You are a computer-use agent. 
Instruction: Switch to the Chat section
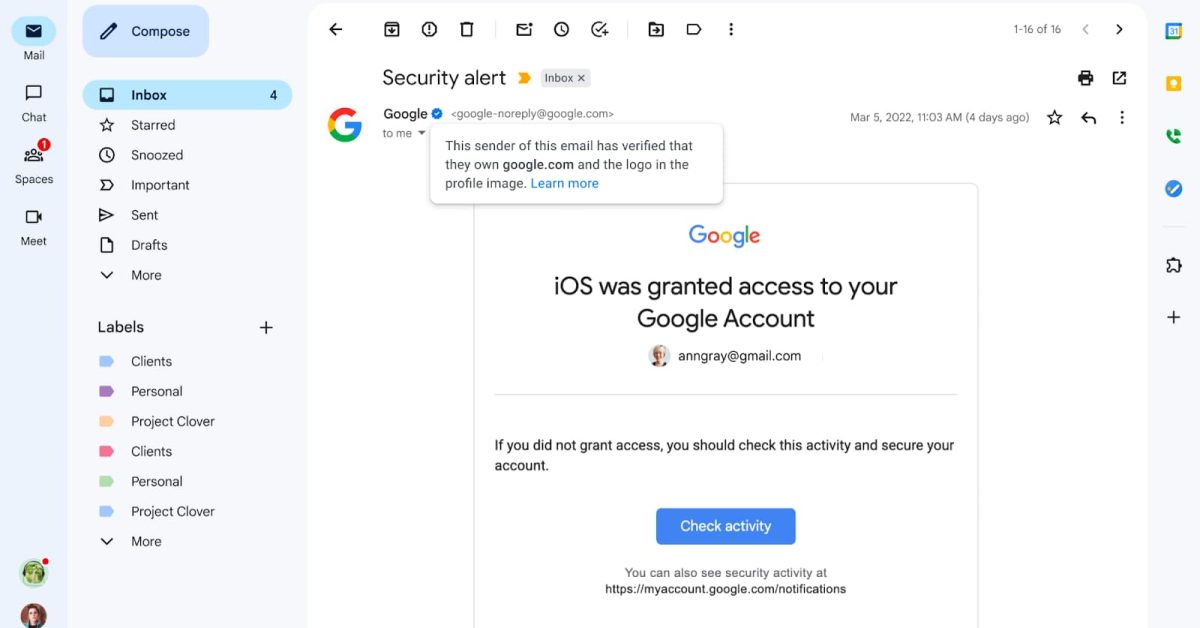click(x=33, y=103)
